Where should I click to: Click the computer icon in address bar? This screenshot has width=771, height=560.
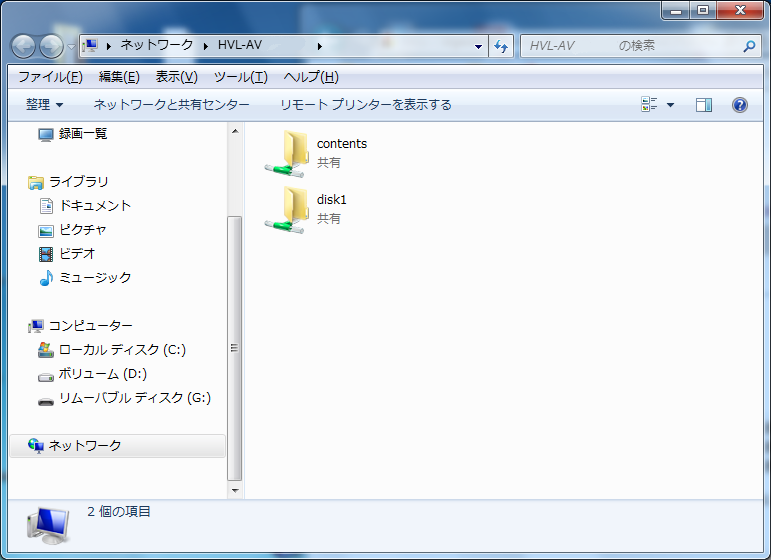pos(90,46)
